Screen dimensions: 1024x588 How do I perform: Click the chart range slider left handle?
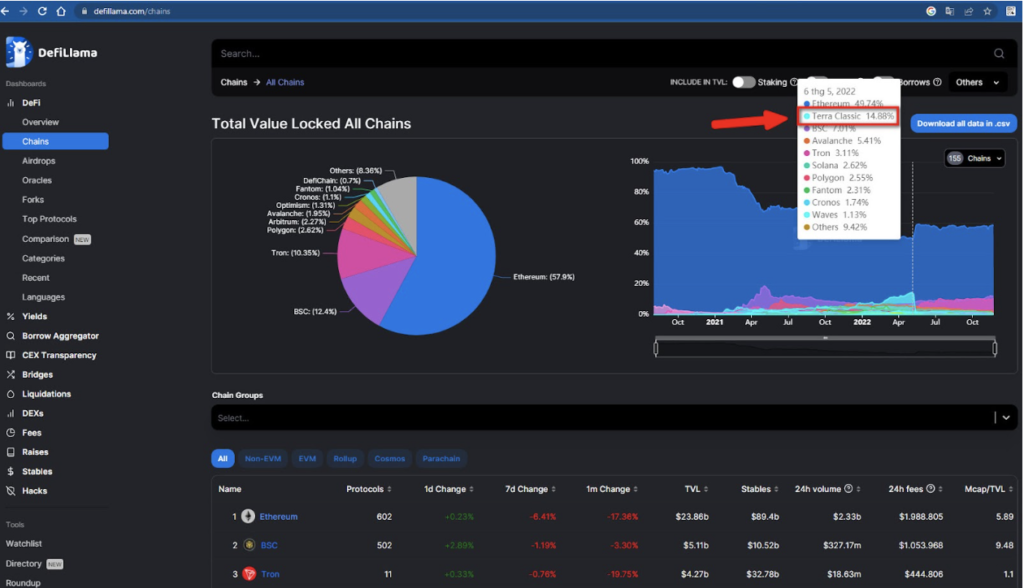(656, 348)
